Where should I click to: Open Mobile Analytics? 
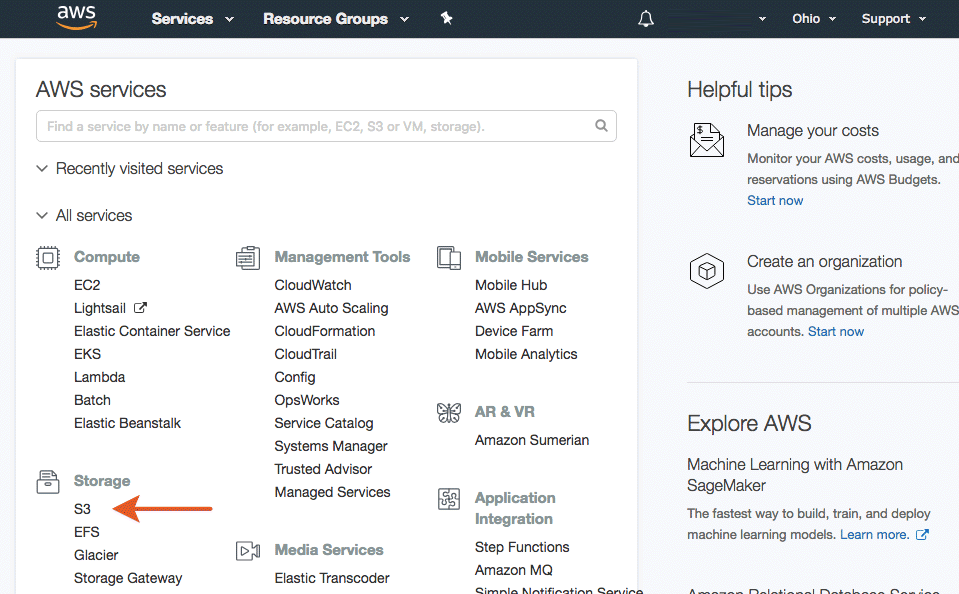(x=526, y=354)
